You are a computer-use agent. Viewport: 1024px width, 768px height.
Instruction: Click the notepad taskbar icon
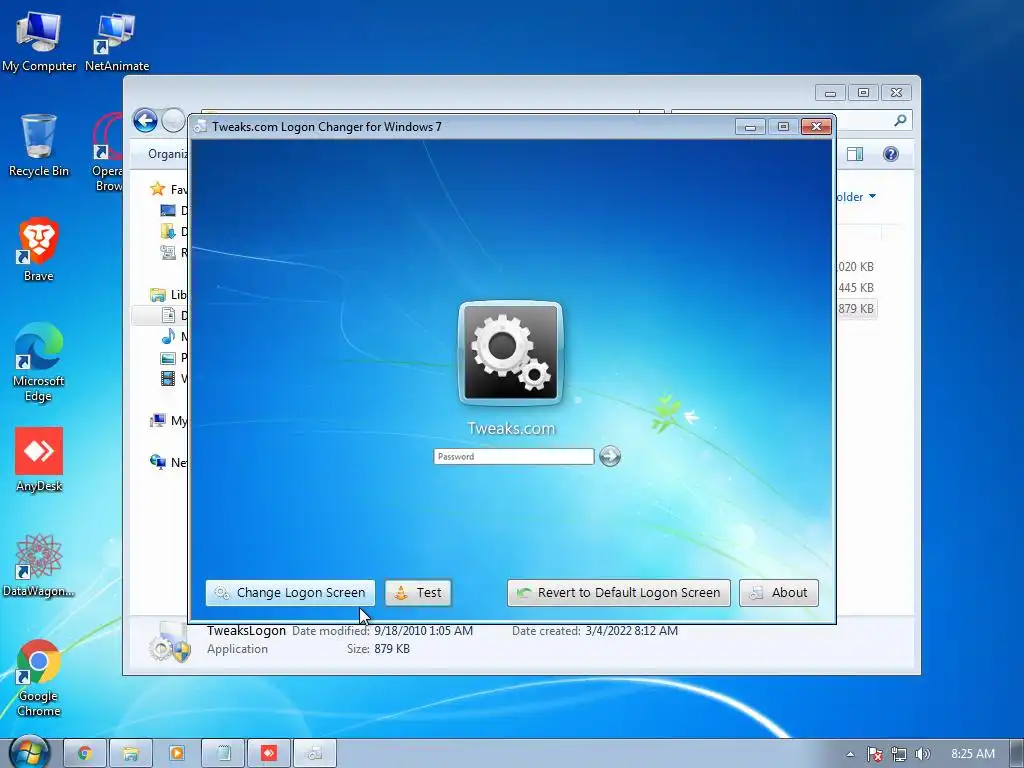(x=223, y=753)
